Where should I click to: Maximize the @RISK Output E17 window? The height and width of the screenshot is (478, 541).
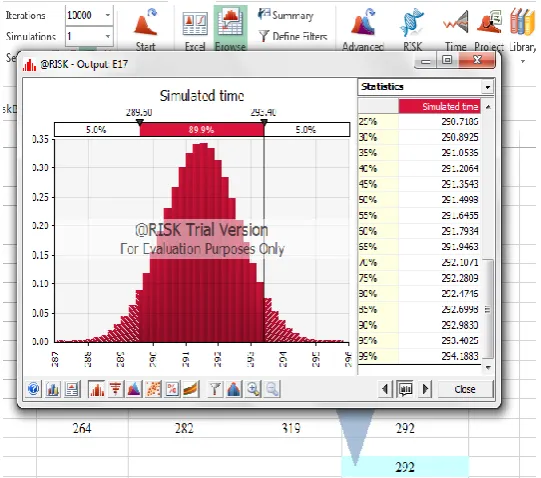447,60
